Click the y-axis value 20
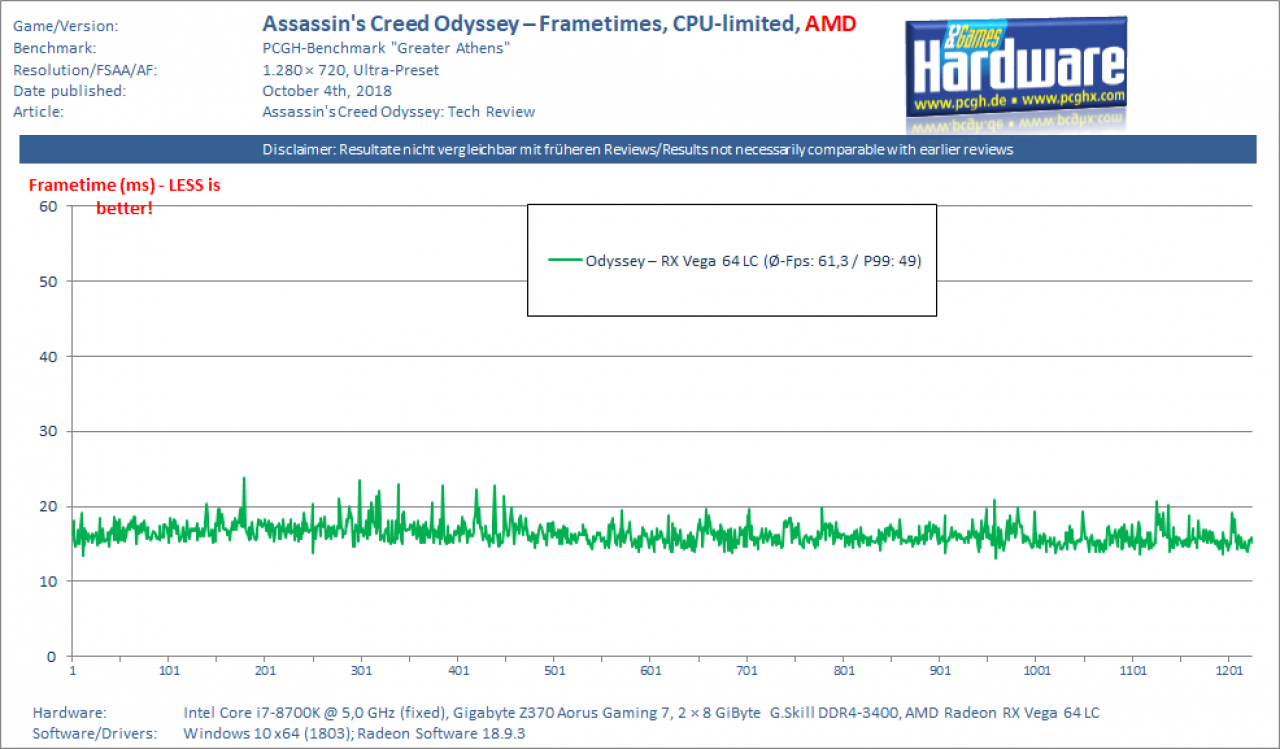This screenshot has width=1280, height=749. (49, 506)
